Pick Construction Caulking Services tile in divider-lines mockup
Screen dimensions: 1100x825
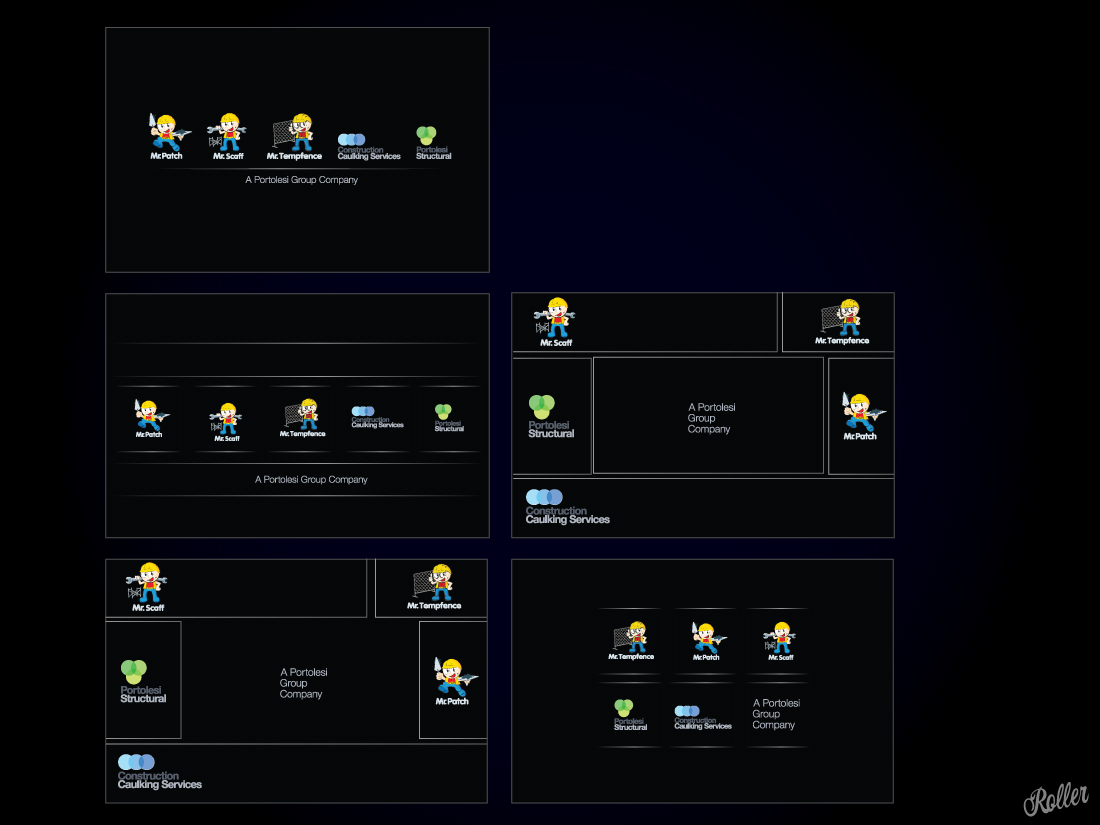point(377,417)
